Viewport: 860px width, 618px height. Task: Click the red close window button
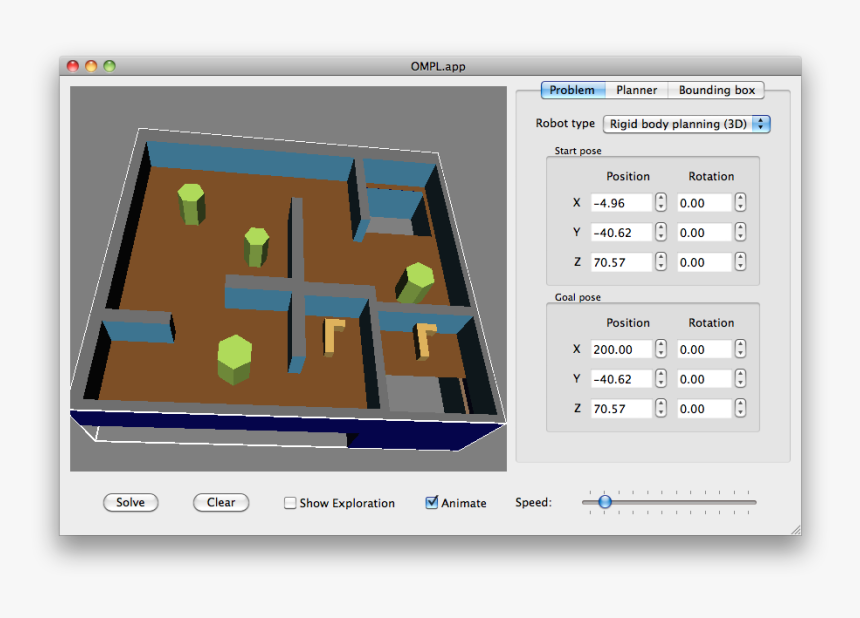[73, 66]
